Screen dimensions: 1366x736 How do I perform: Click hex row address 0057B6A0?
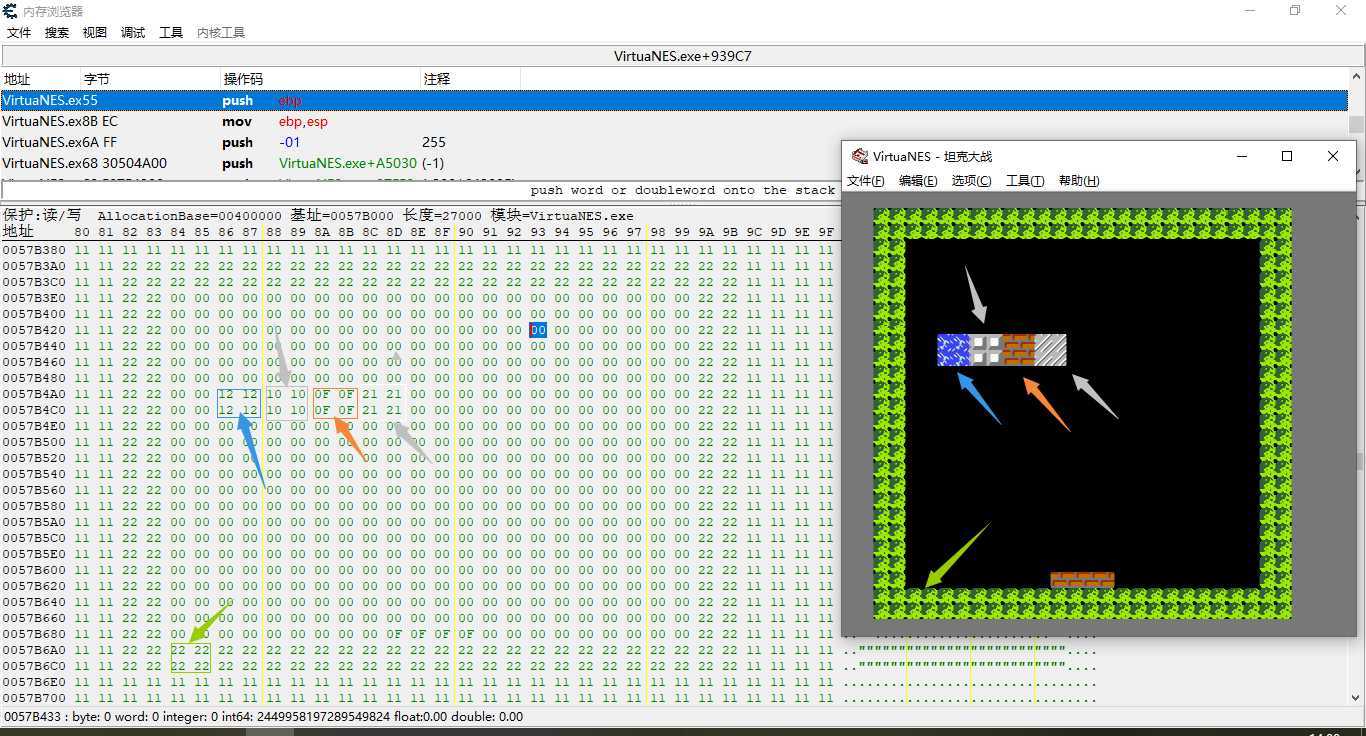(x=34, y=650)
